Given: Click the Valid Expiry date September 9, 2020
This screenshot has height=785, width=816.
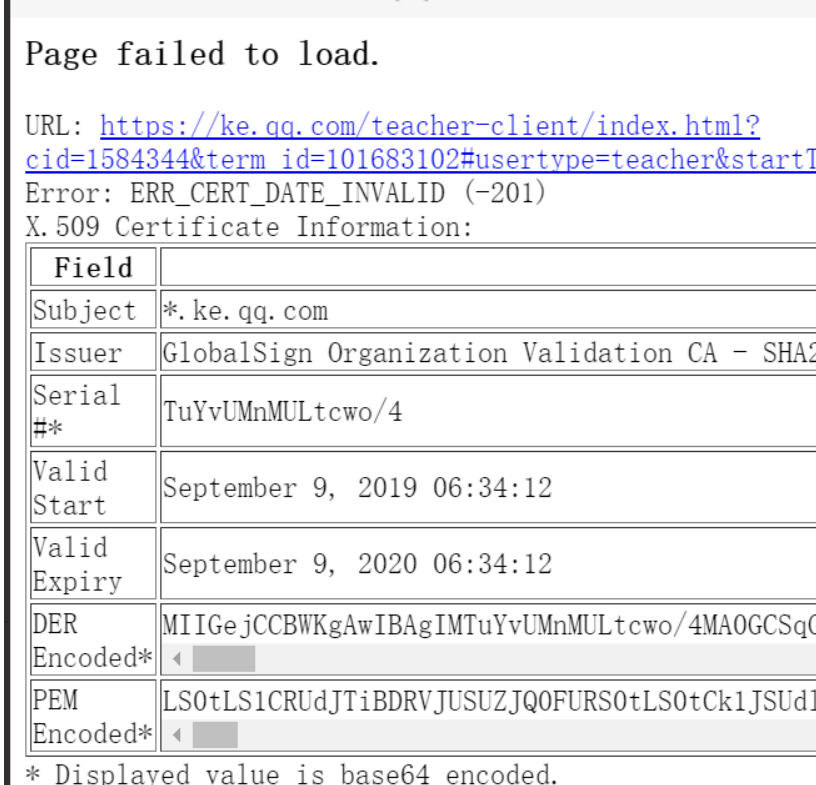Looking at the screenshot, I should click(x=358, y=564).
